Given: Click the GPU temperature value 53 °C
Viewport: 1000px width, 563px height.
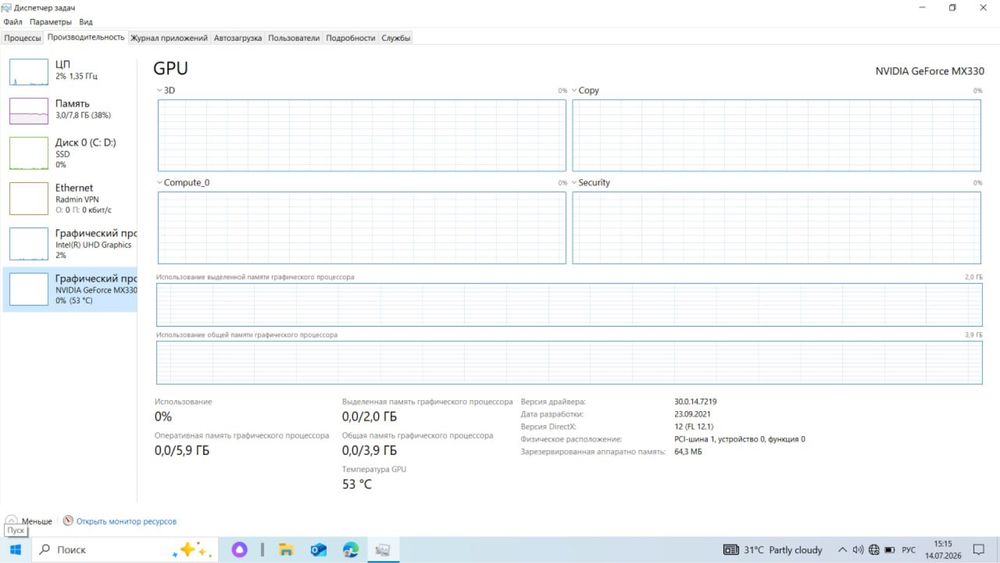Looking at the screenshot, I should tap(357, 485).
